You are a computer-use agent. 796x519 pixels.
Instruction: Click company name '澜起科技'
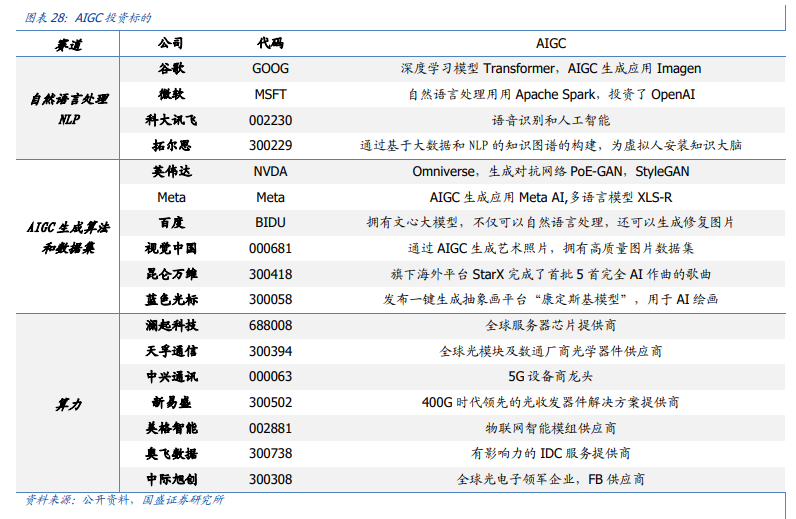point(171,325)
